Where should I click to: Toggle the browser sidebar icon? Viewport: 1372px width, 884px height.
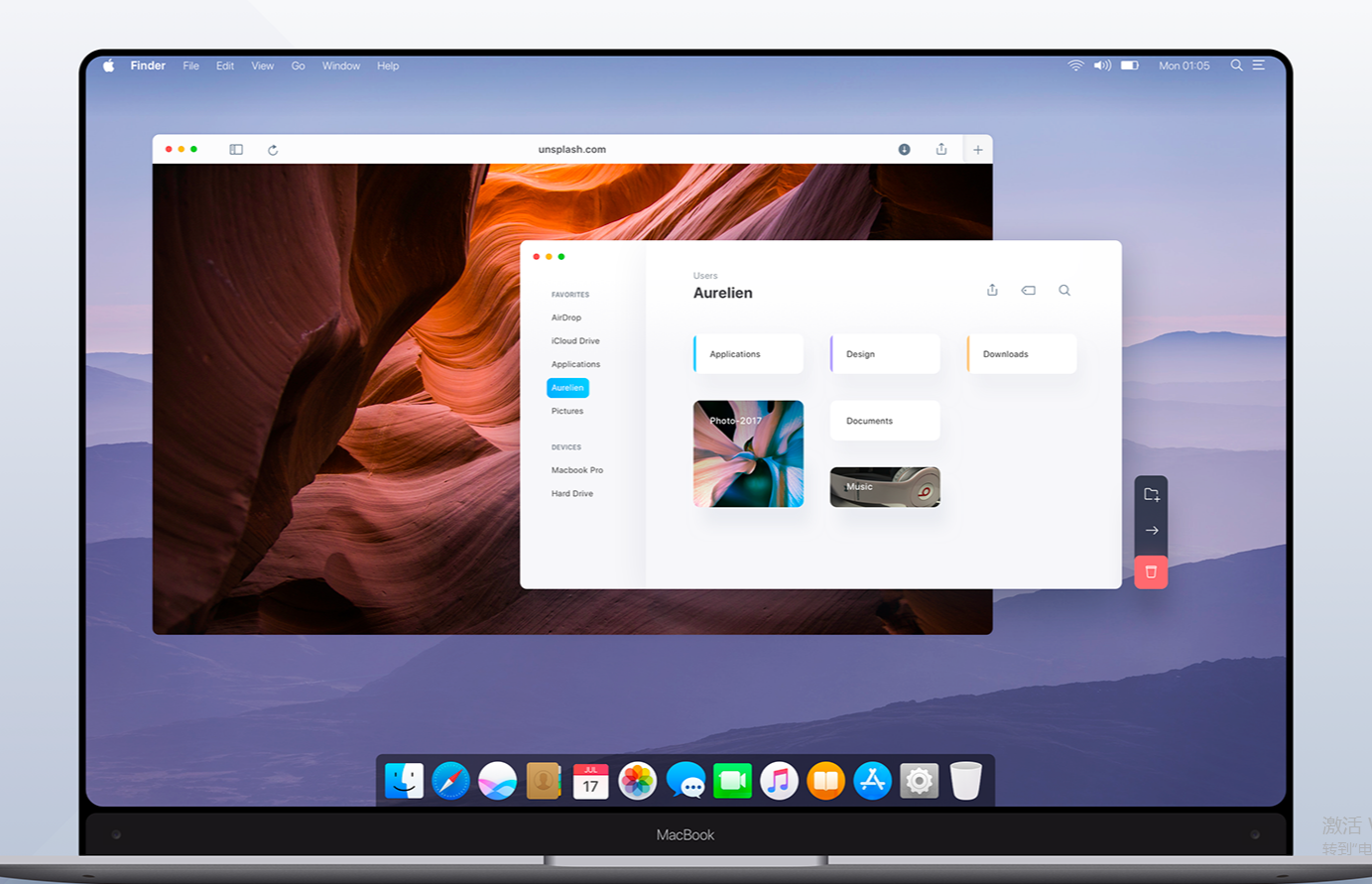236,150
